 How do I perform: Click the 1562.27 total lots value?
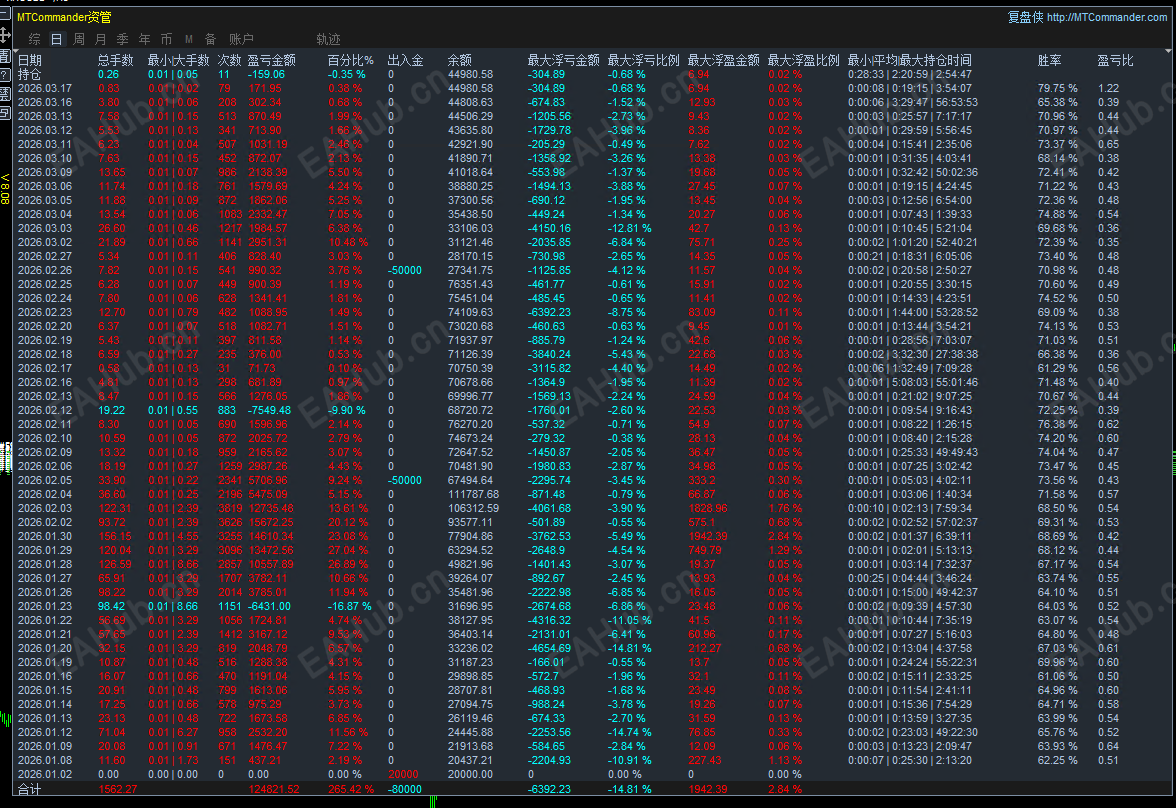tap(118, 789)
